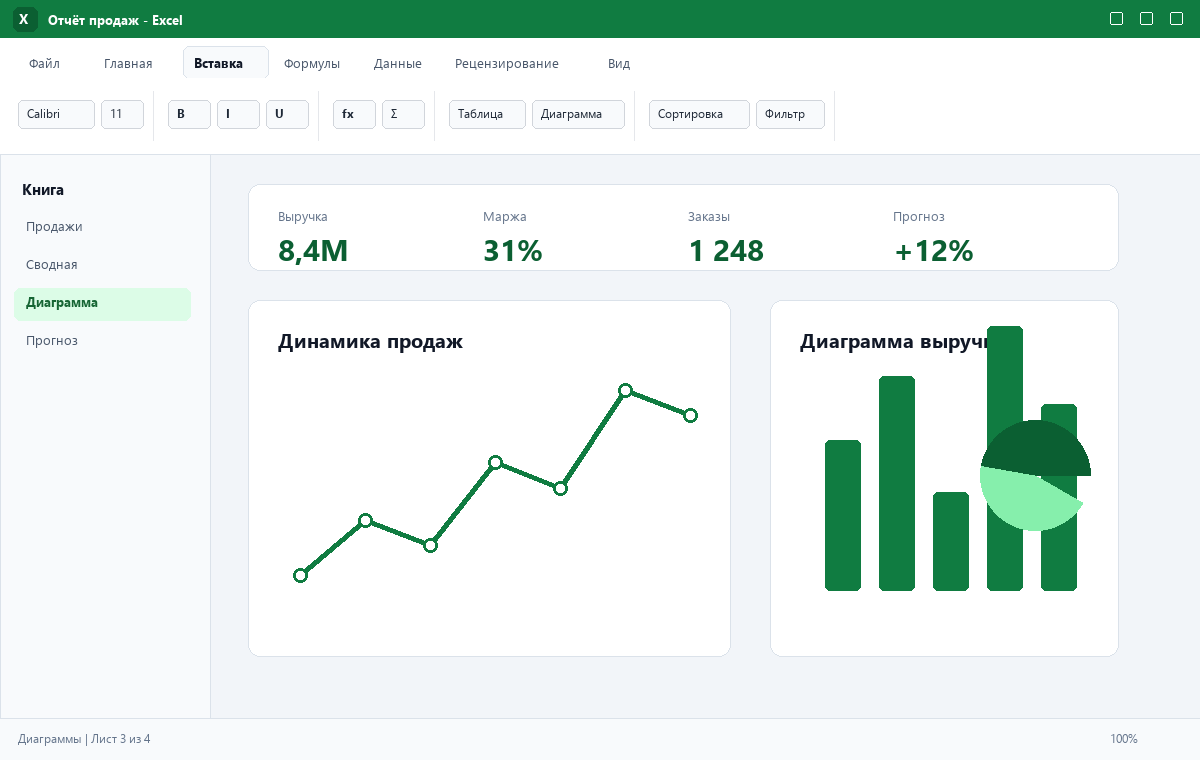
Task: Click the Заказы value 1 248
Action: 726,251
